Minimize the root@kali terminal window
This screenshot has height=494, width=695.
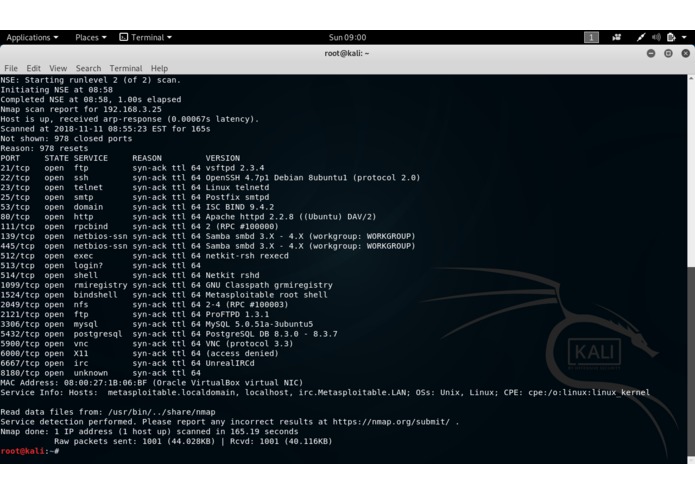(651, 53)
